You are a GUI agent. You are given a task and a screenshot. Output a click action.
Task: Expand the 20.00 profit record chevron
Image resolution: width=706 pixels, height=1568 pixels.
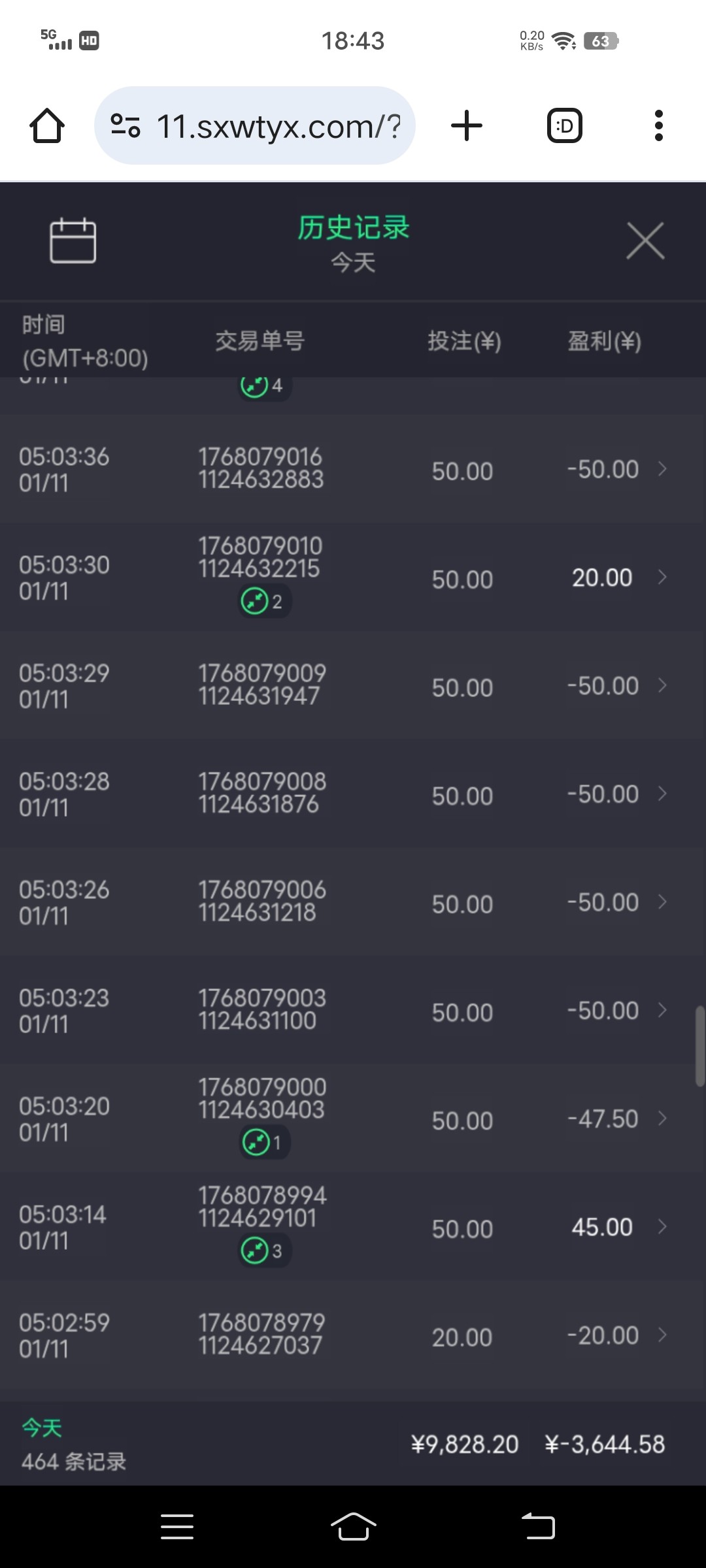[x=662, y=578]
